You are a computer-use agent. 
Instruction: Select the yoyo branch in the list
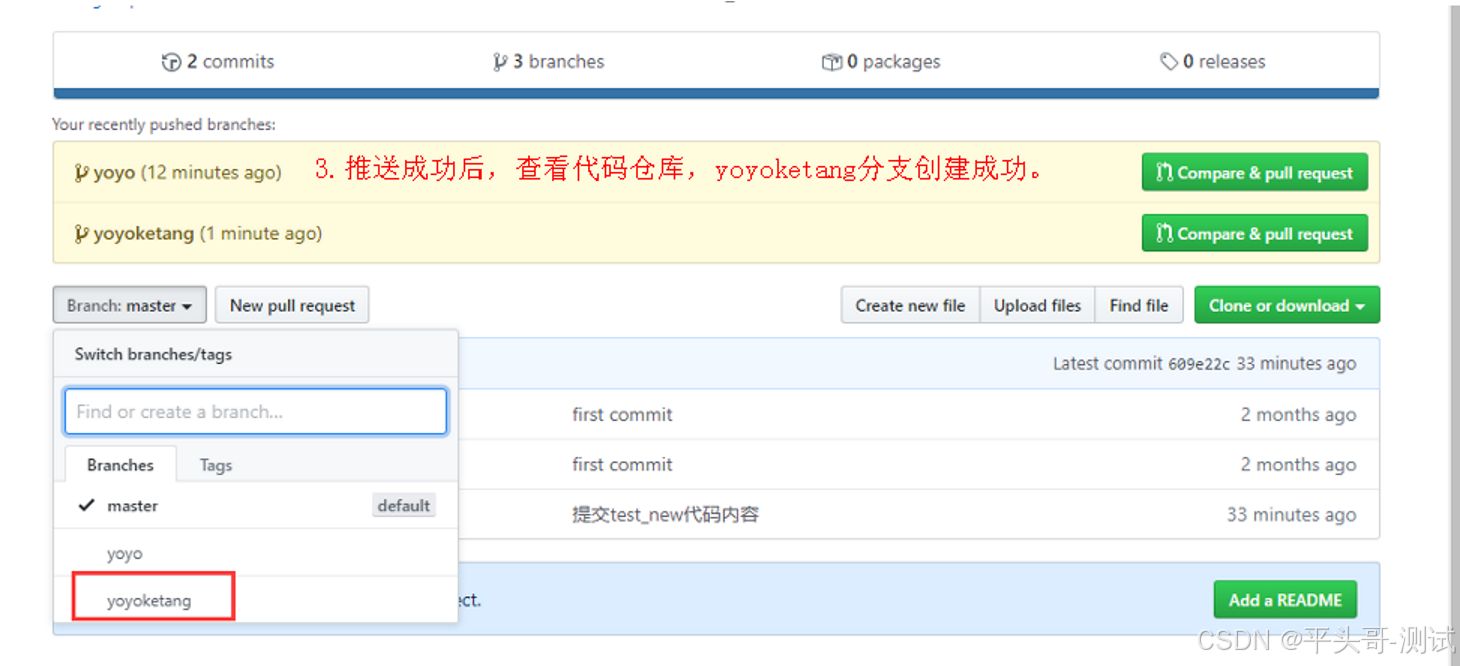pos(256,553)
